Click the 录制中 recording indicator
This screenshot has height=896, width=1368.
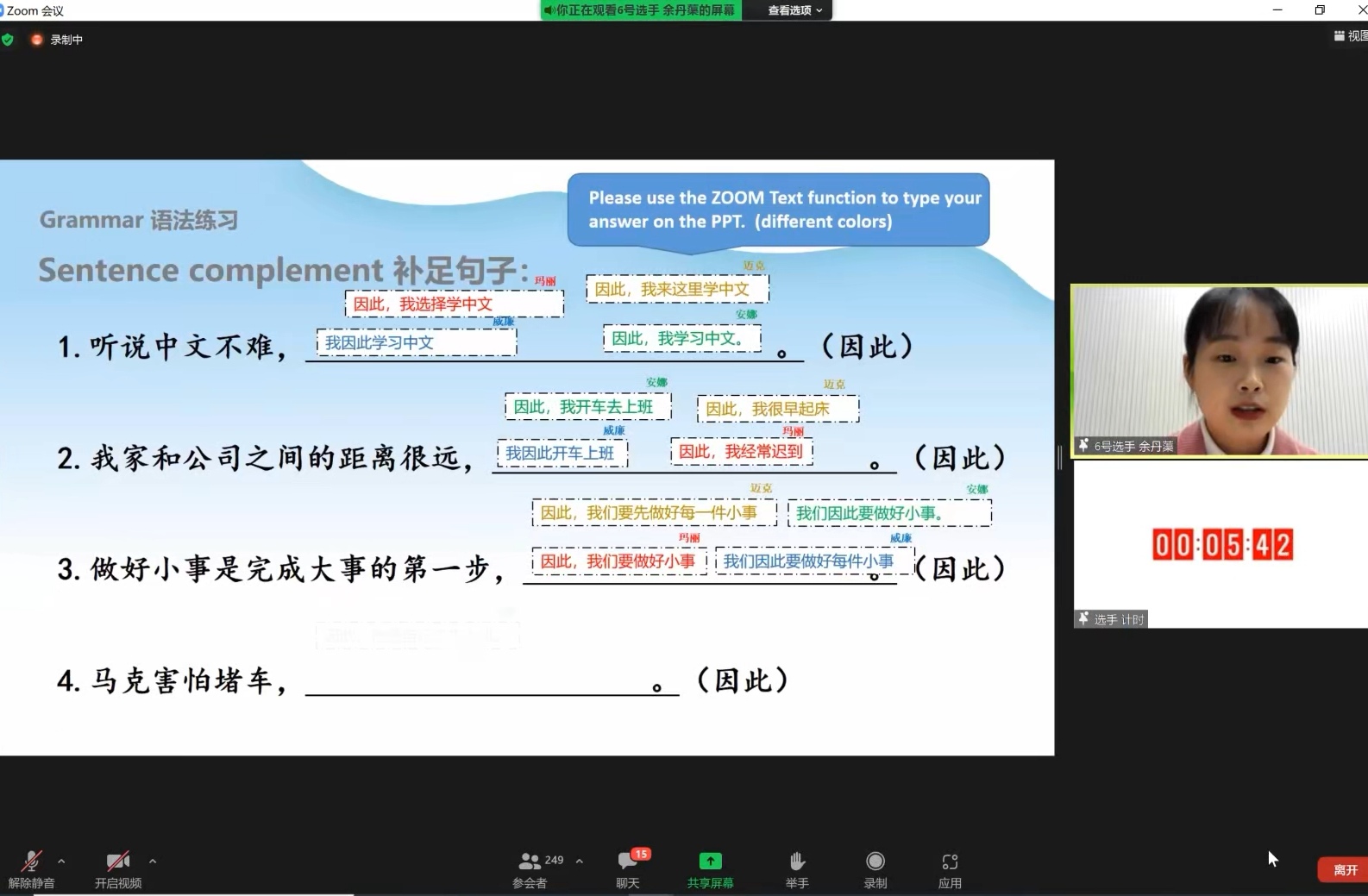[58, 40]
